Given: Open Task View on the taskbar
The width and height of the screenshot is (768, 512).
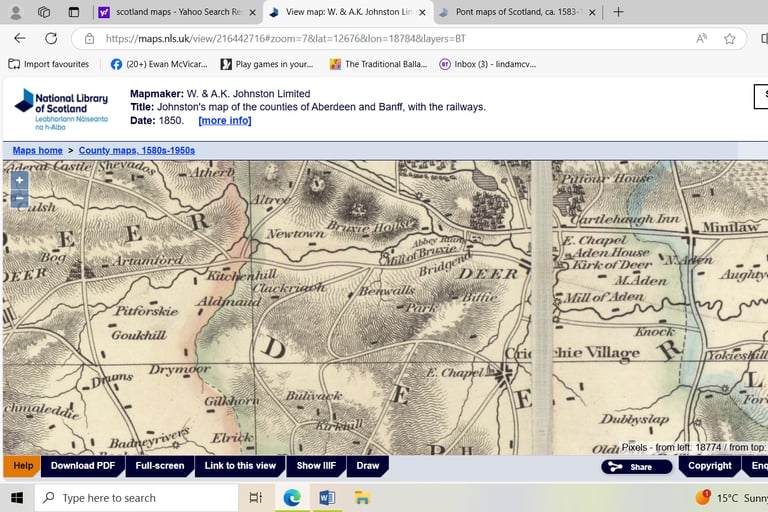Looking at the screenshot, I should point(256,498).
